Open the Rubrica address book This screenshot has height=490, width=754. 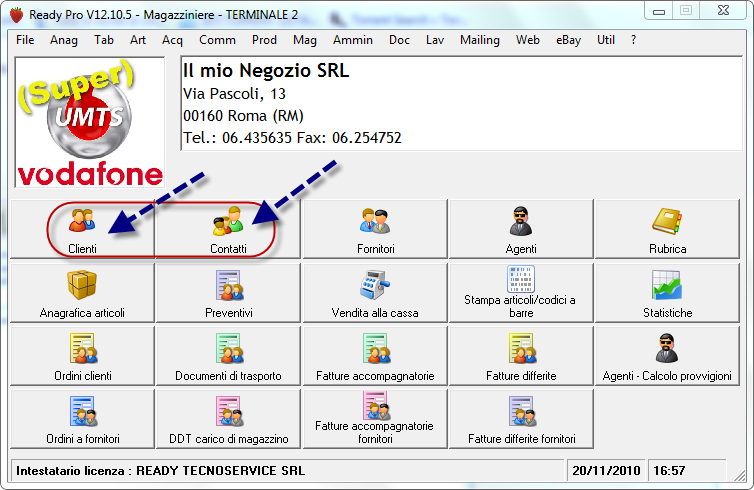click(x=667, y=229)
